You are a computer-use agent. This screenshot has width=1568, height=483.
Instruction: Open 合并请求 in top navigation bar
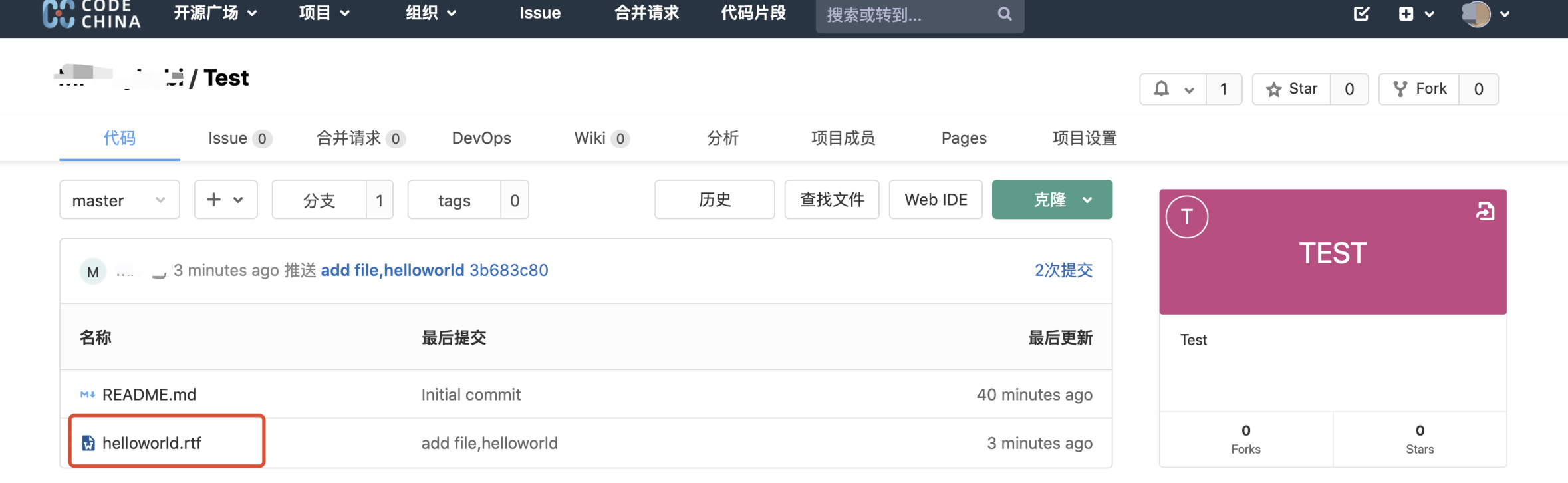coord(646,13)
